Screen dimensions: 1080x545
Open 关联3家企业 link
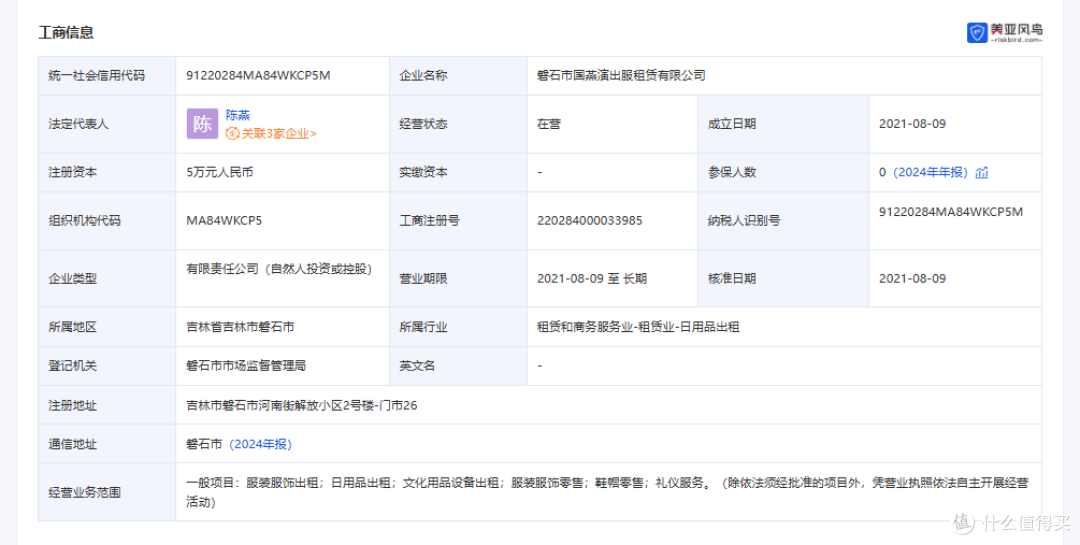point(271,134)
